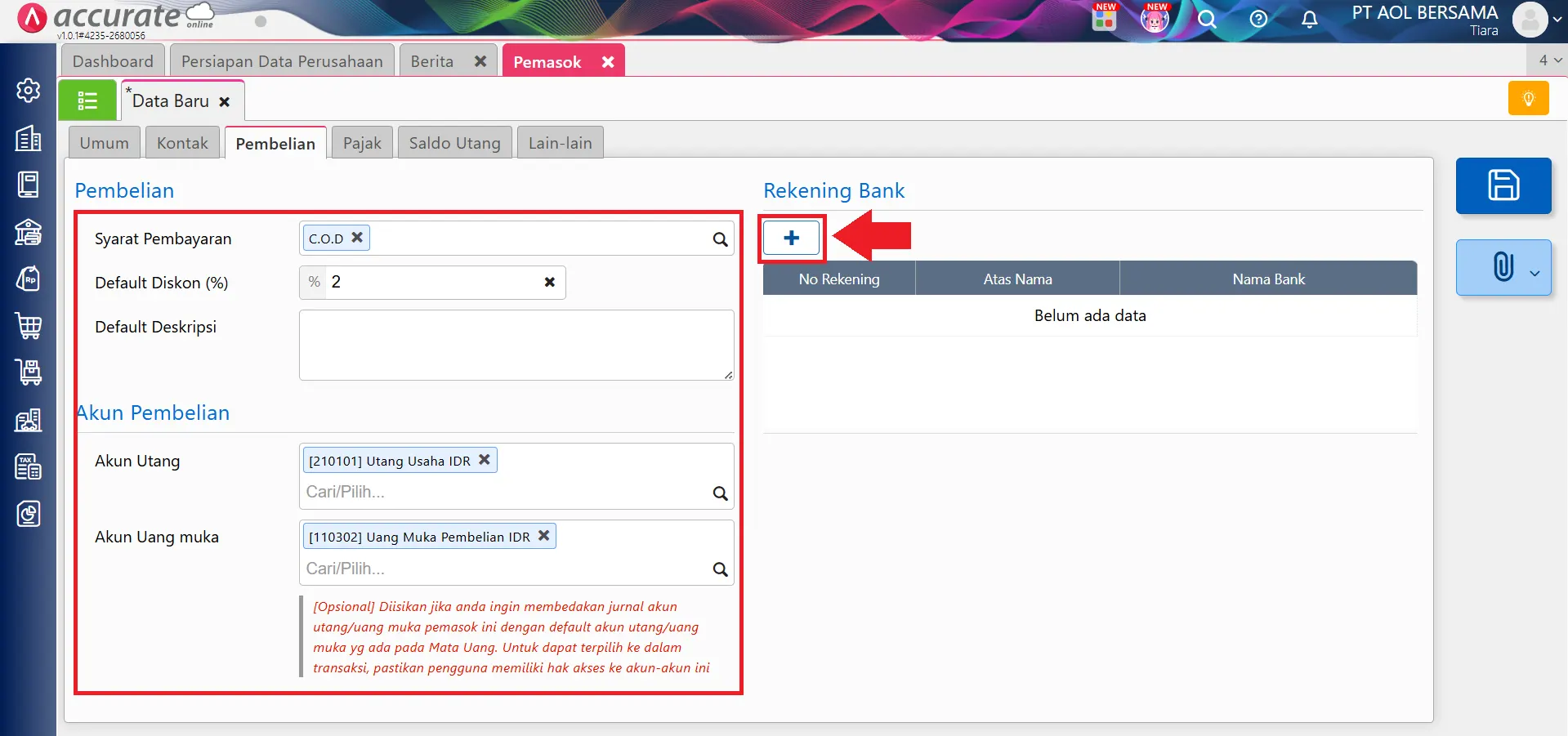
Task: Click the textarea resize handle of Default Deskripsi
Action: pyautogui.click(x=728, y=374)
